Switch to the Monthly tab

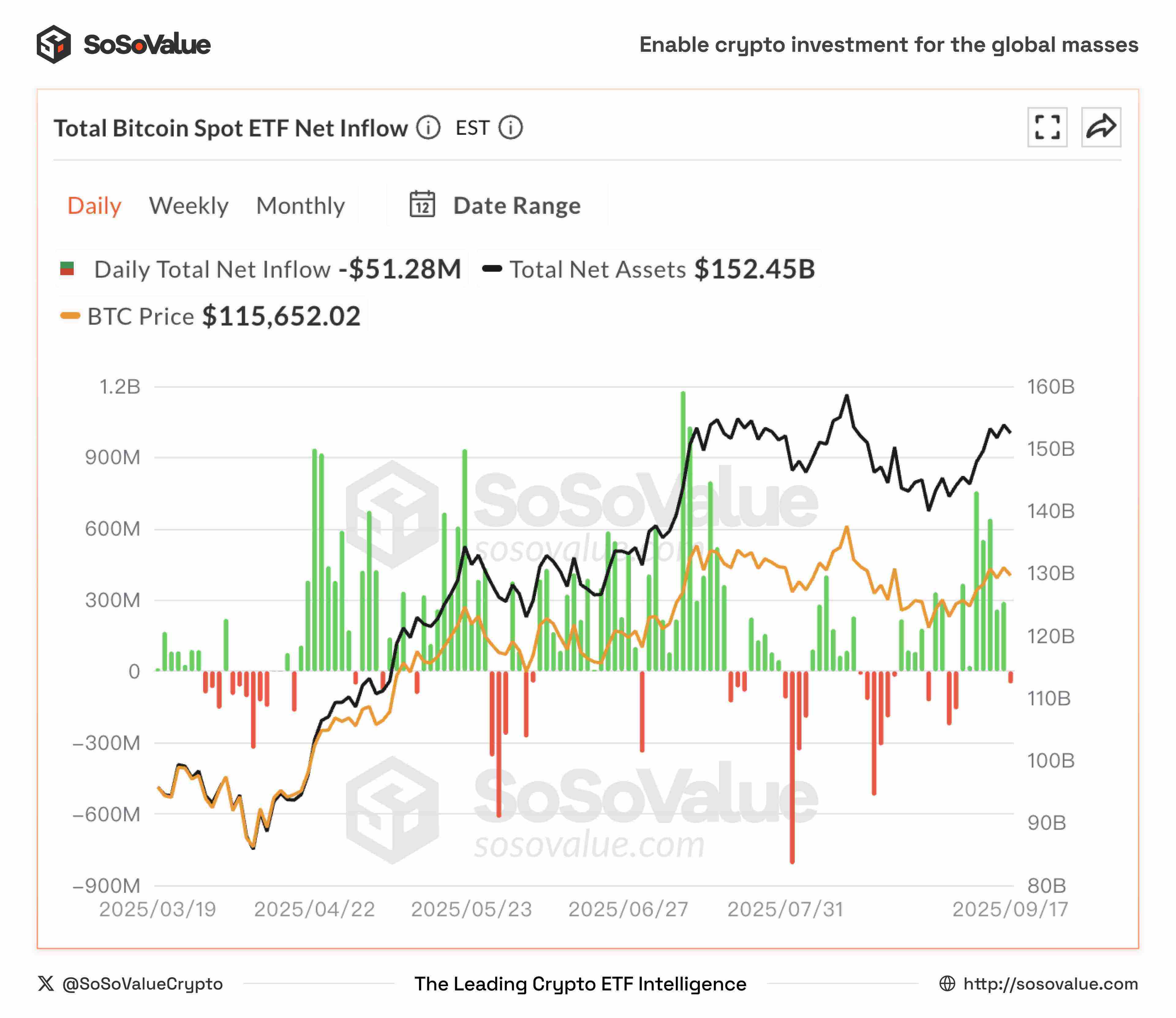[x=300, y=205]
